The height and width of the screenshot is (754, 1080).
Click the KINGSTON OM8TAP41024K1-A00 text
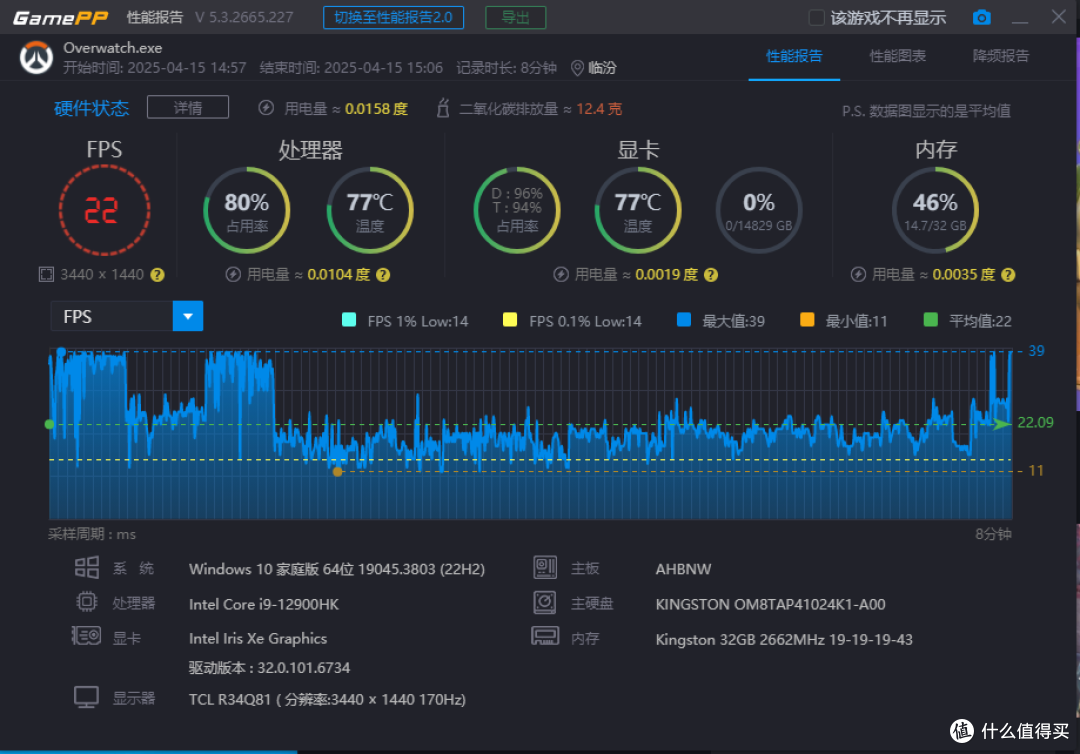pos(771,604)
